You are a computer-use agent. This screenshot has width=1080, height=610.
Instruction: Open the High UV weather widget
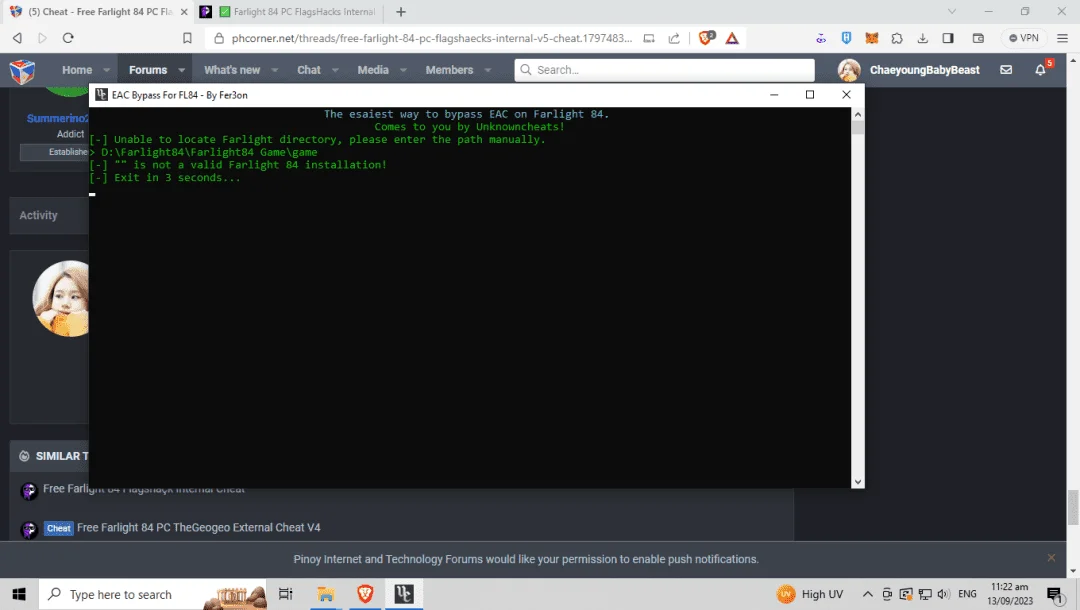(x=810, y=594)
